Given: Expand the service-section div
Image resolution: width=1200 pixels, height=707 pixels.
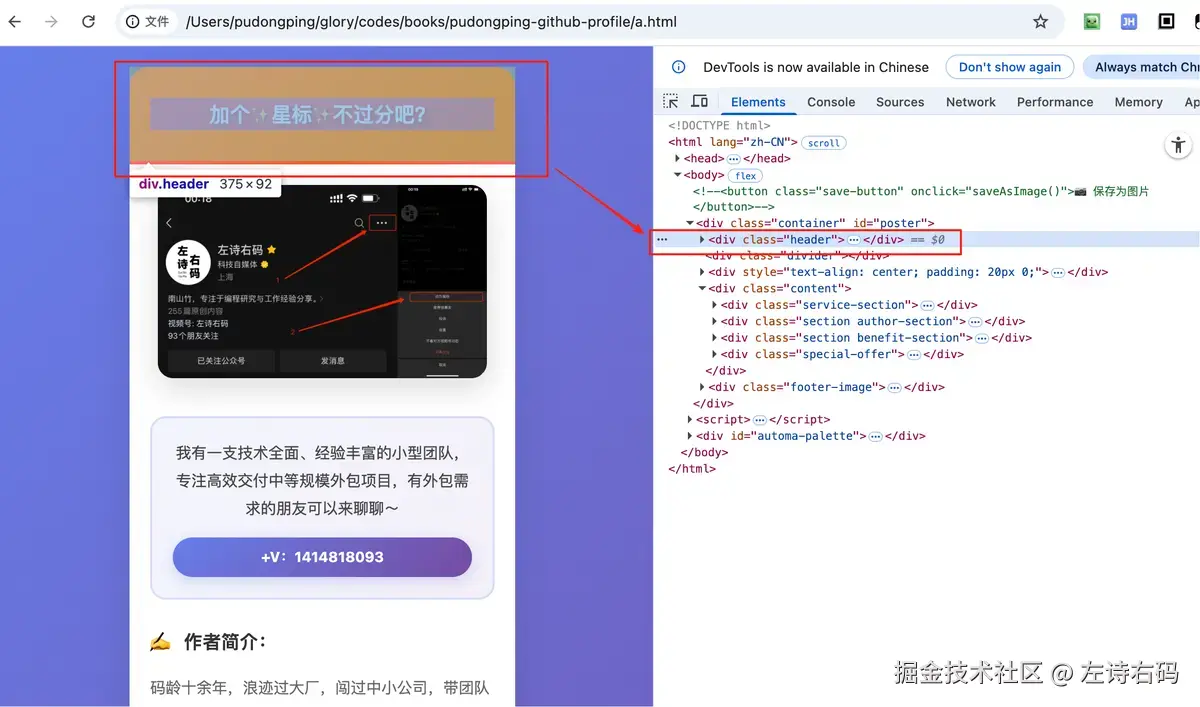Looking at the screenshot, I should (714, 305).
